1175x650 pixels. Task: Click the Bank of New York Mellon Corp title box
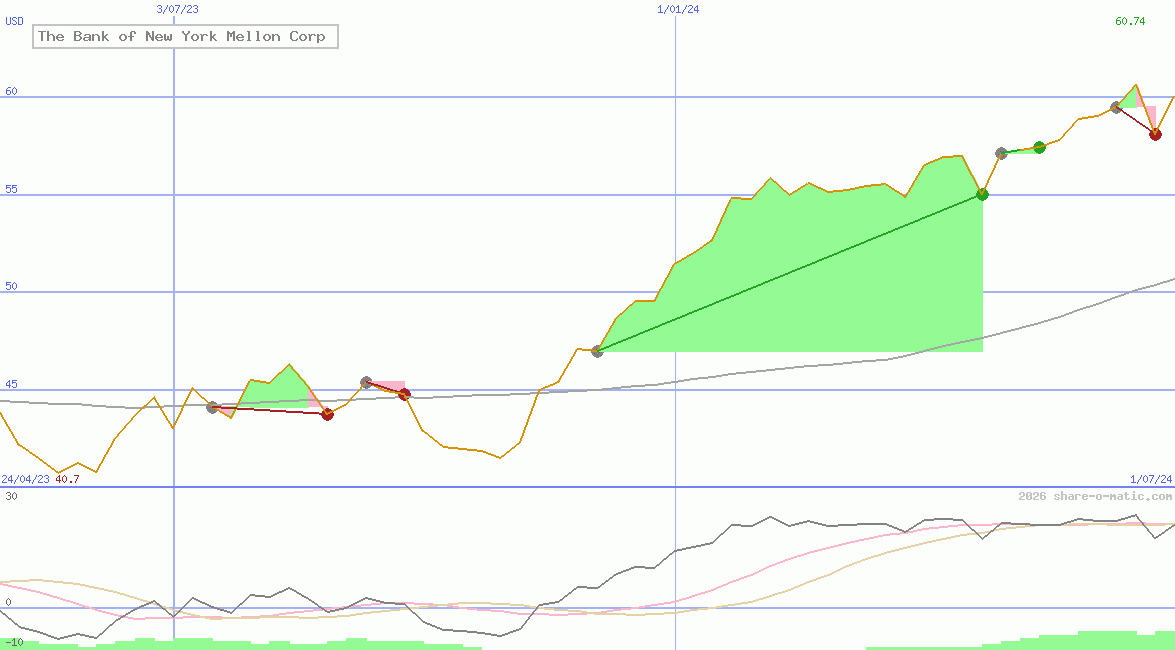(185, 37)
